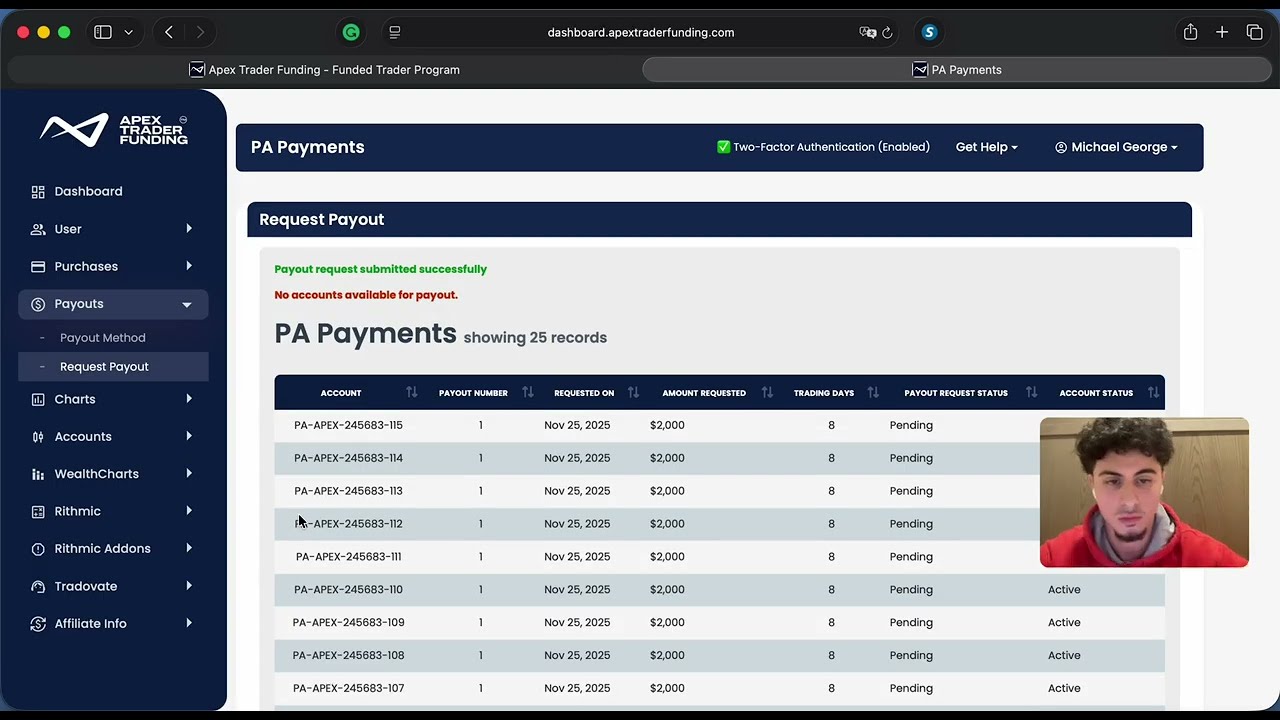
Task: Click the reader/page icon next to Grammarly
Action: coord(395,32)
